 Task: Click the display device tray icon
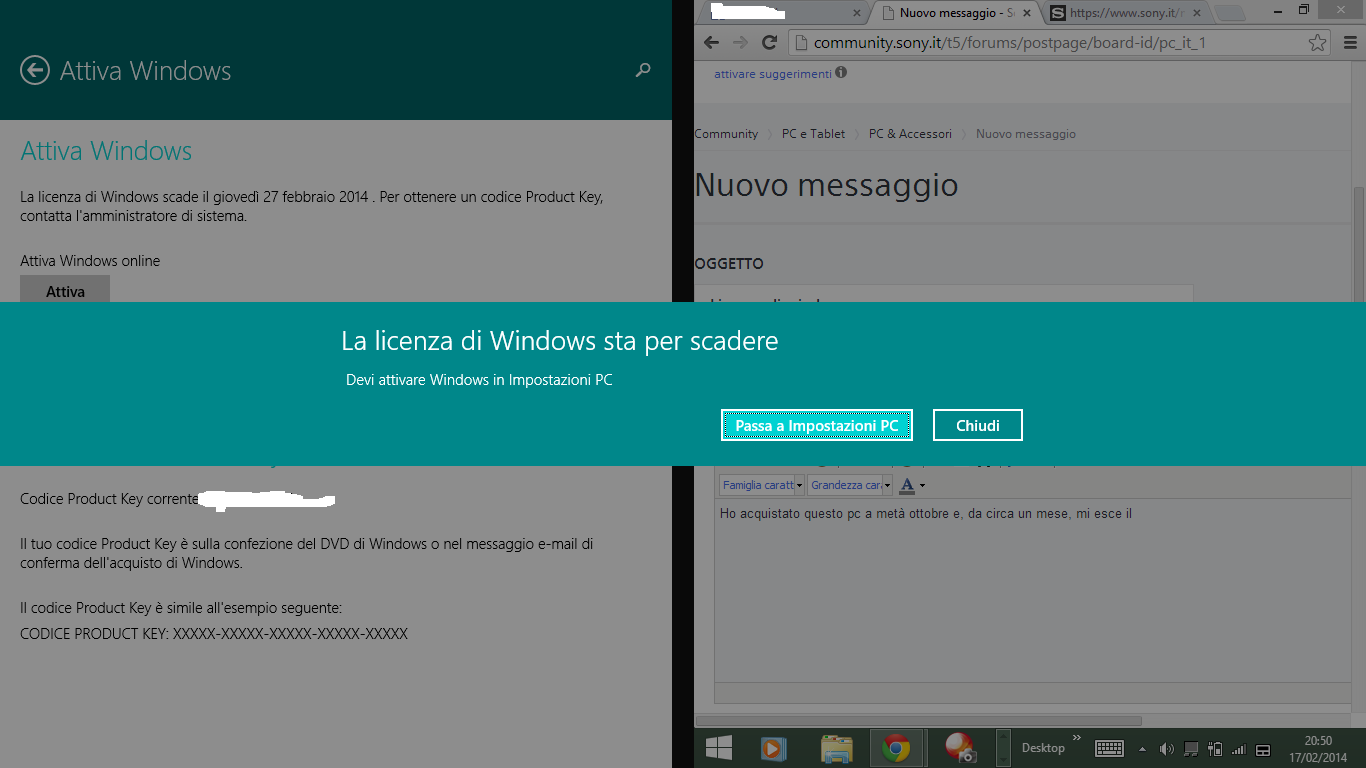[x=1191, y=749]
